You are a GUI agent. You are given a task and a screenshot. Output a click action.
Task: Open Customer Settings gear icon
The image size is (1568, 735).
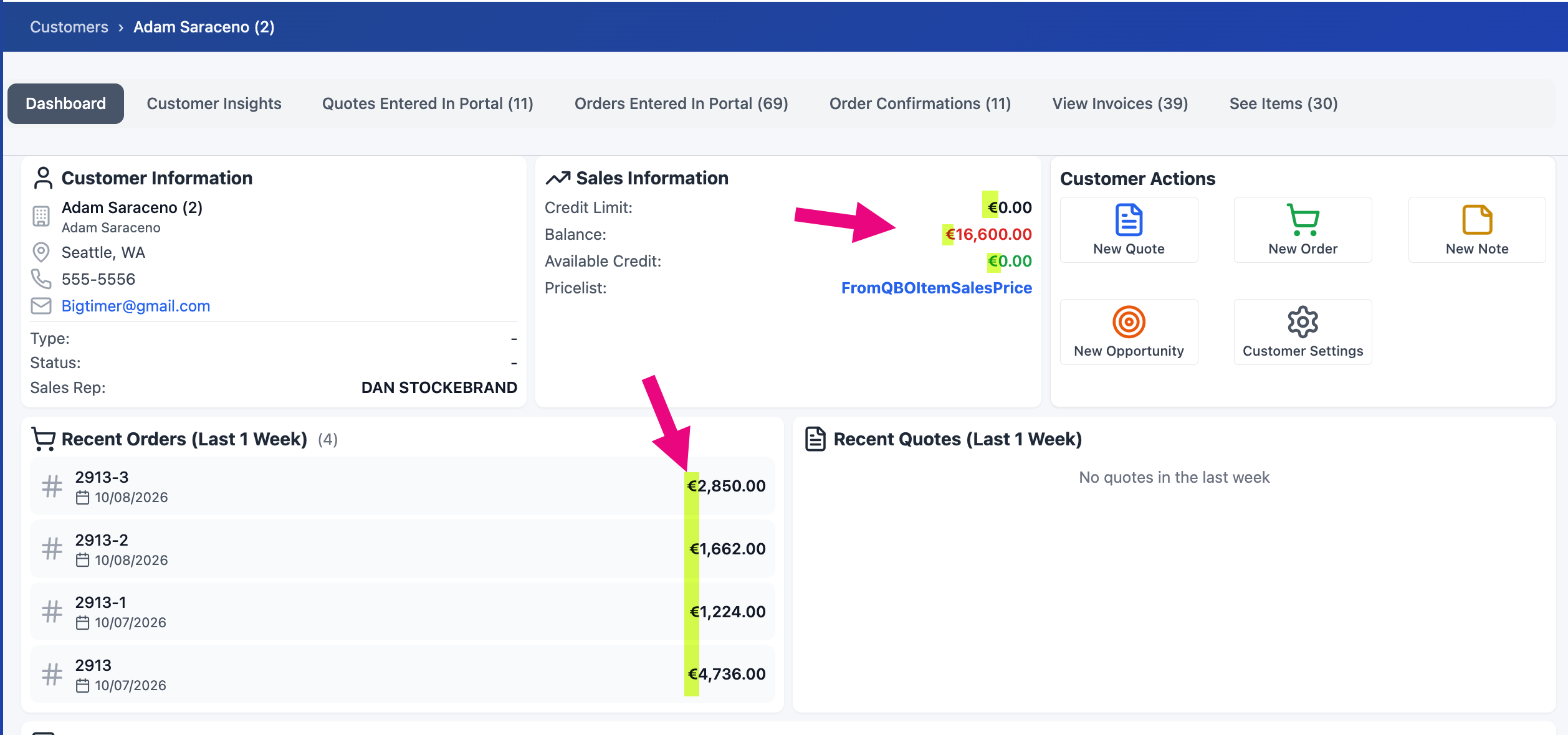(1303, 322)
